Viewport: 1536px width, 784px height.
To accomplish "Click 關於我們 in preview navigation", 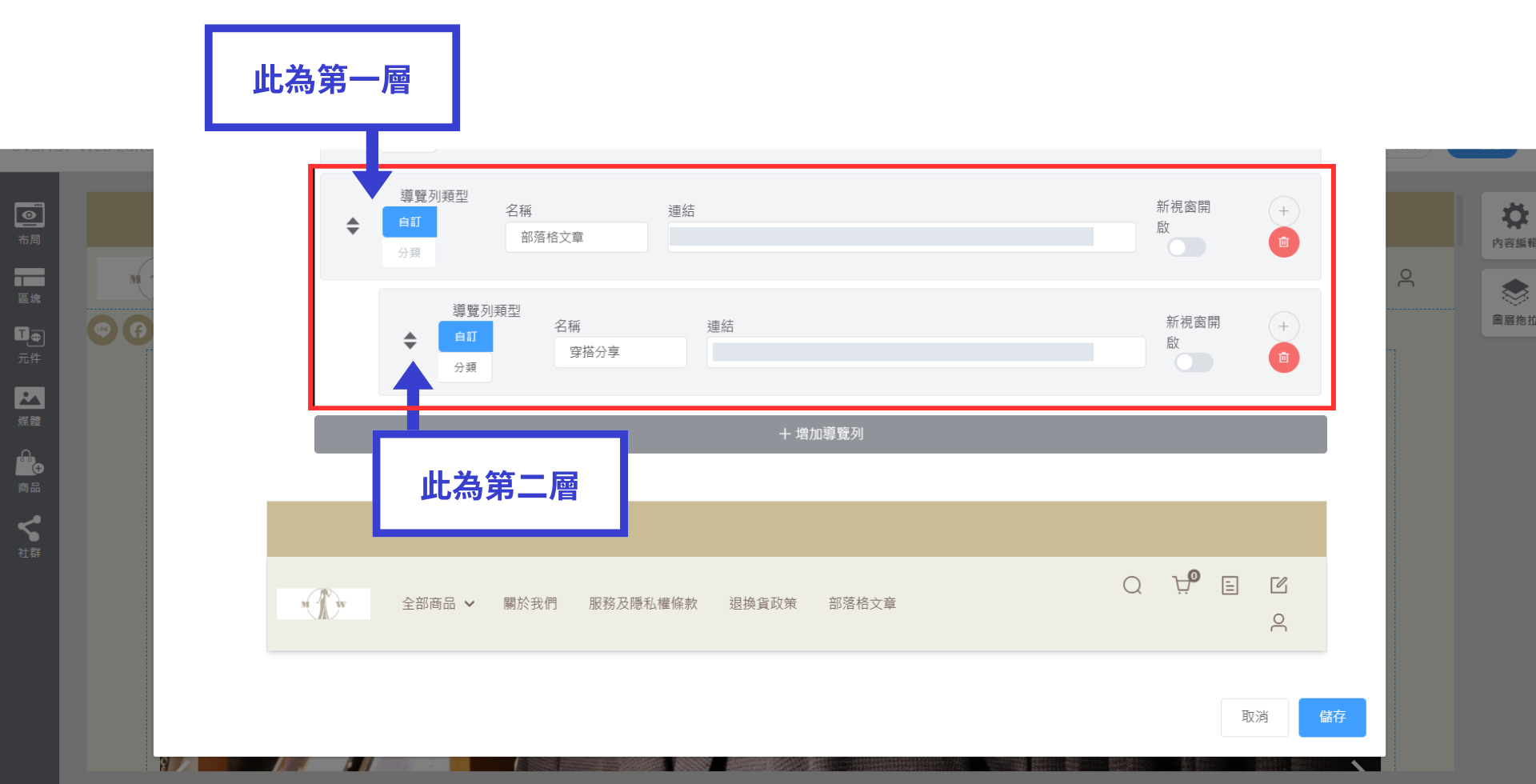I will click(530, 604).
